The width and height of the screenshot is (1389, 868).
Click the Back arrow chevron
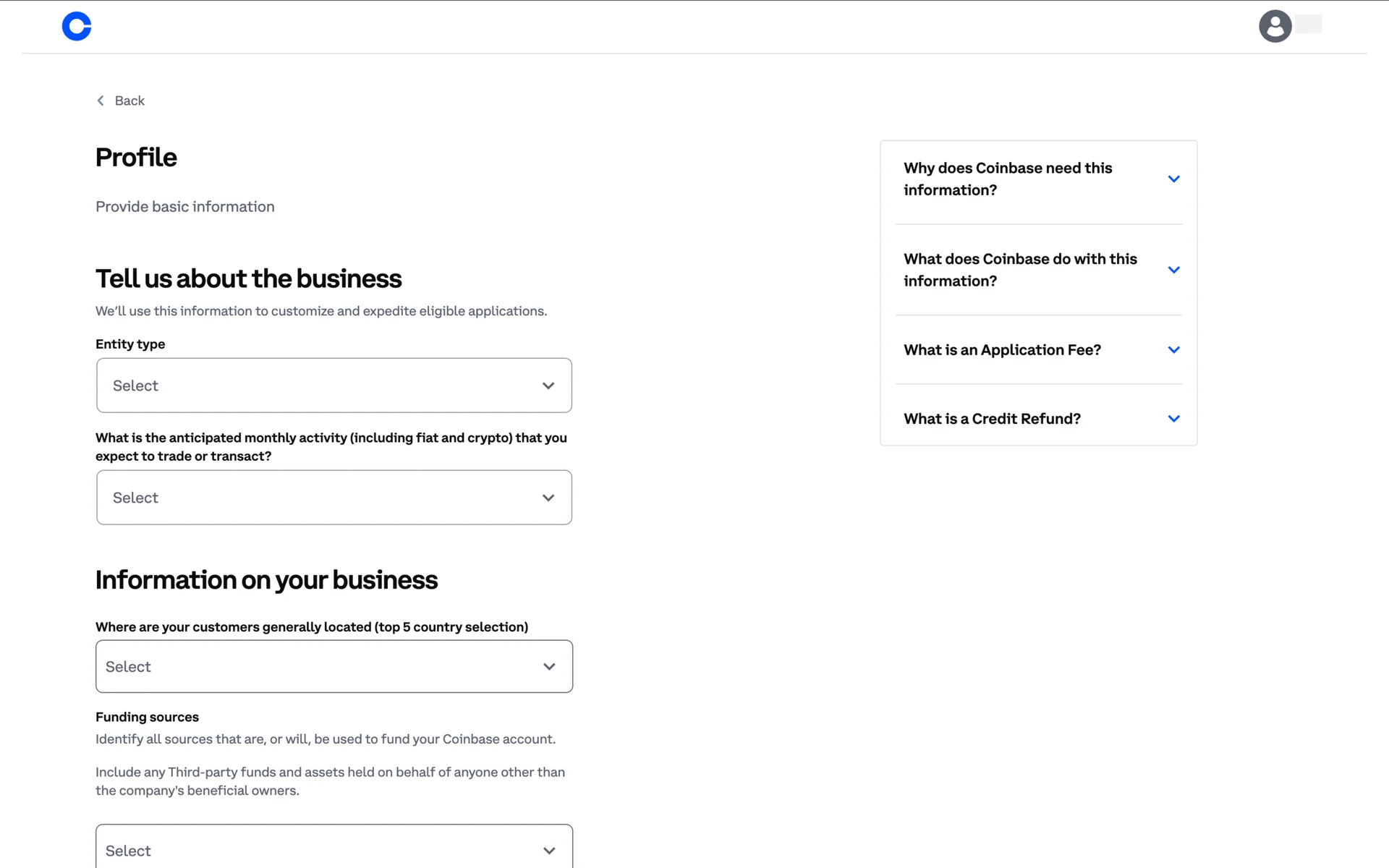pyautogui.click(x=101, y=101)
